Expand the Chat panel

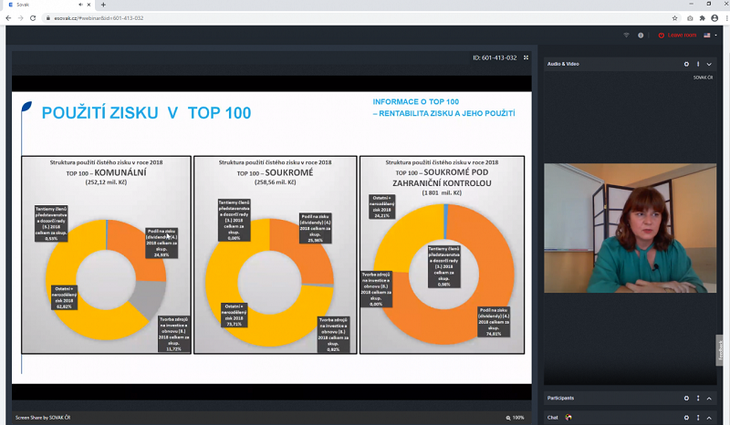point(710,417)
